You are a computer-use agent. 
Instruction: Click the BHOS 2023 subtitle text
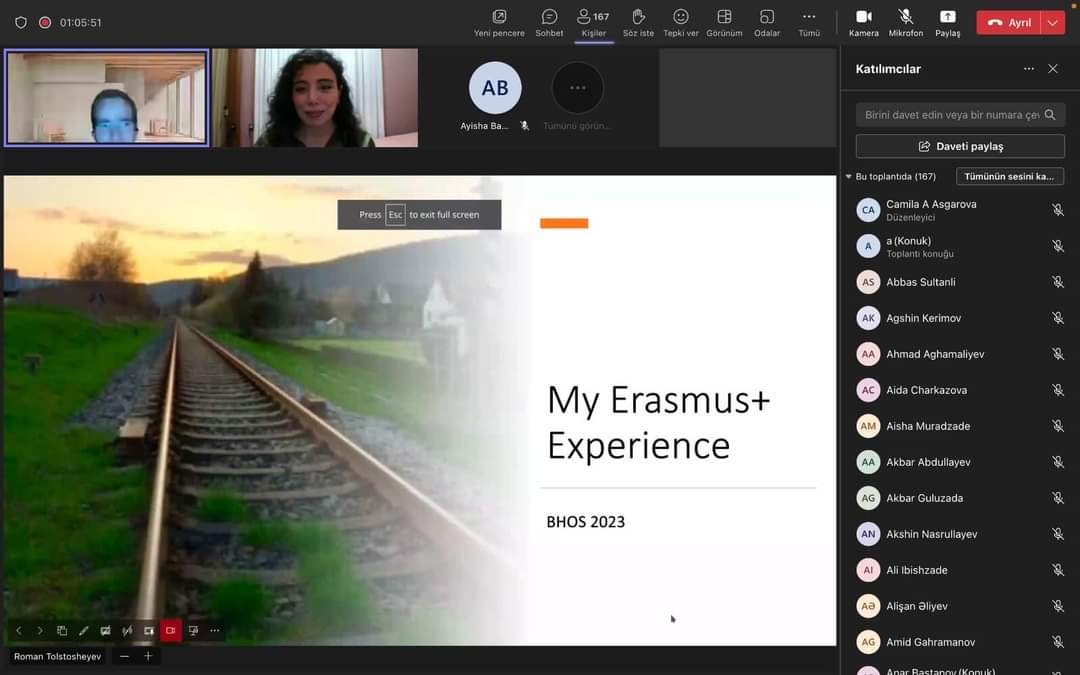(585, 522)
